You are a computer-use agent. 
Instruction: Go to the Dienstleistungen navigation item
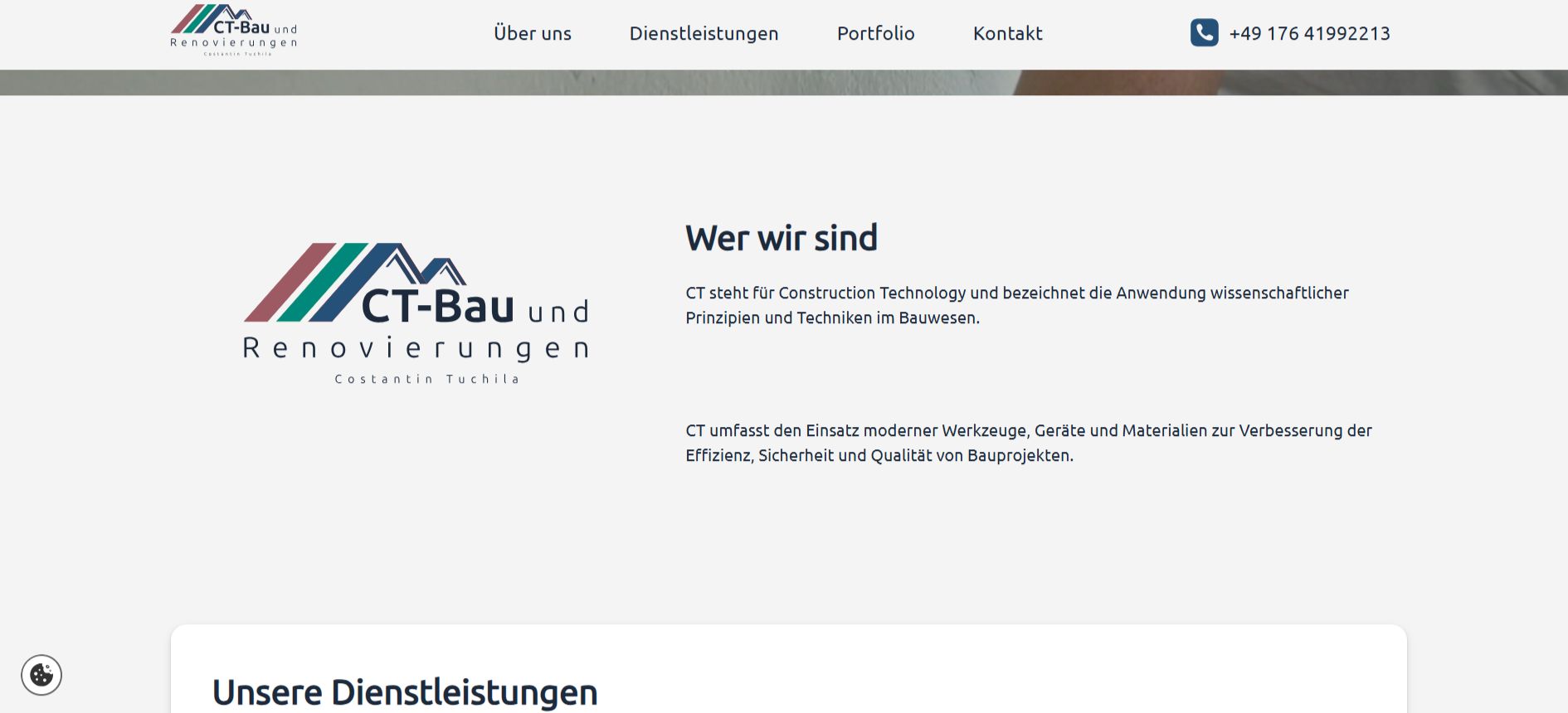click(x=704, y=34)
